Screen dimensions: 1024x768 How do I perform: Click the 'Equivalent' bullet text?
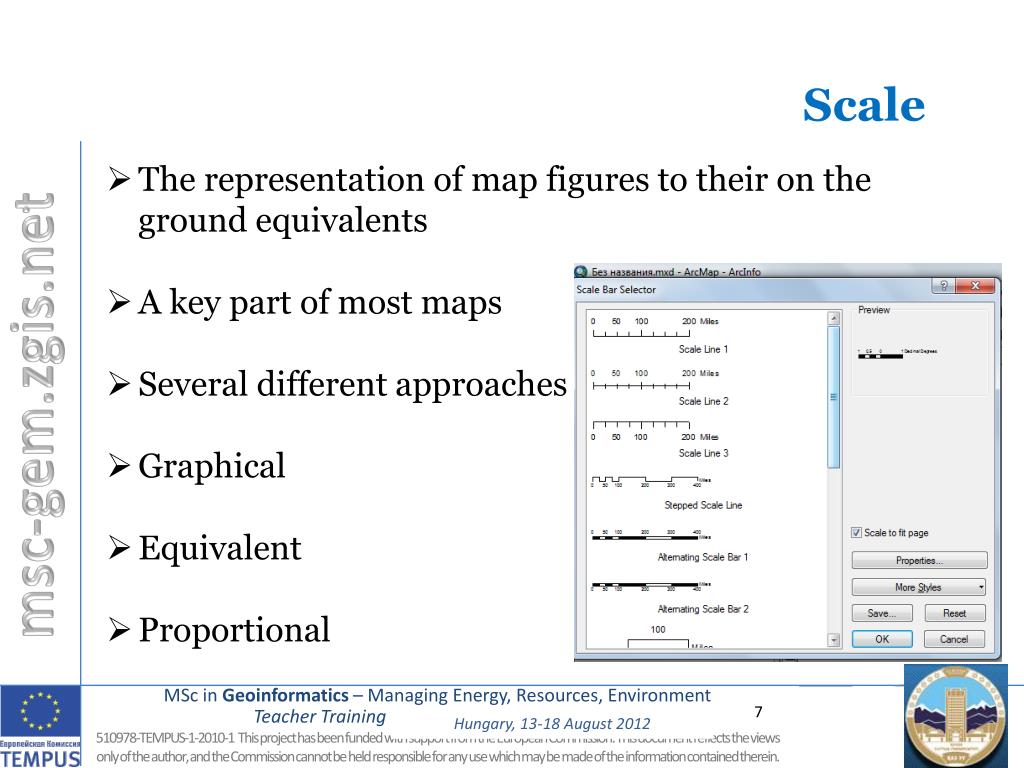click(x=219, y=547)
